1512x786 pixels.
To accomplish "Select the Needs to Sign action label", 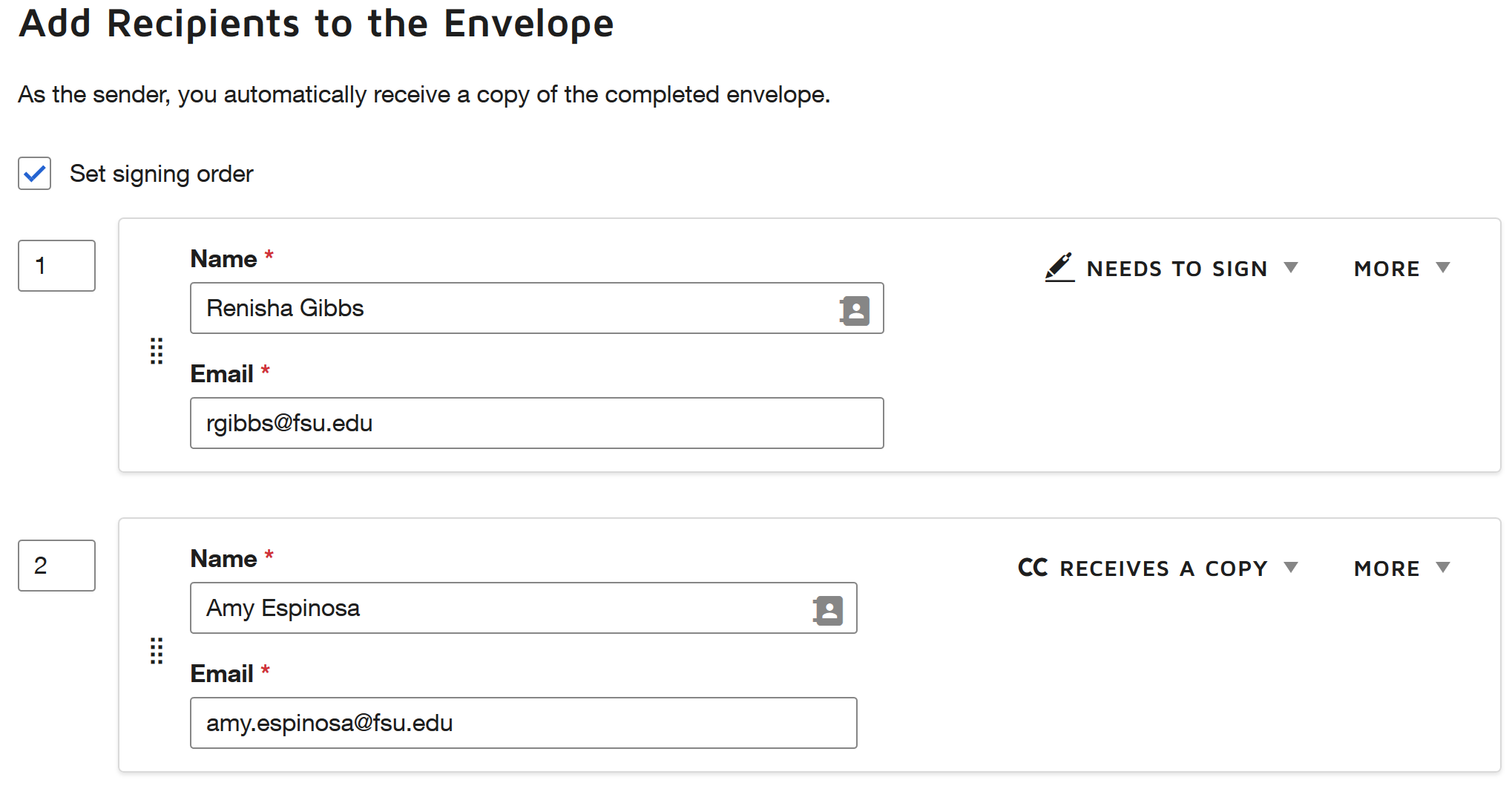I will point(1177,269).
